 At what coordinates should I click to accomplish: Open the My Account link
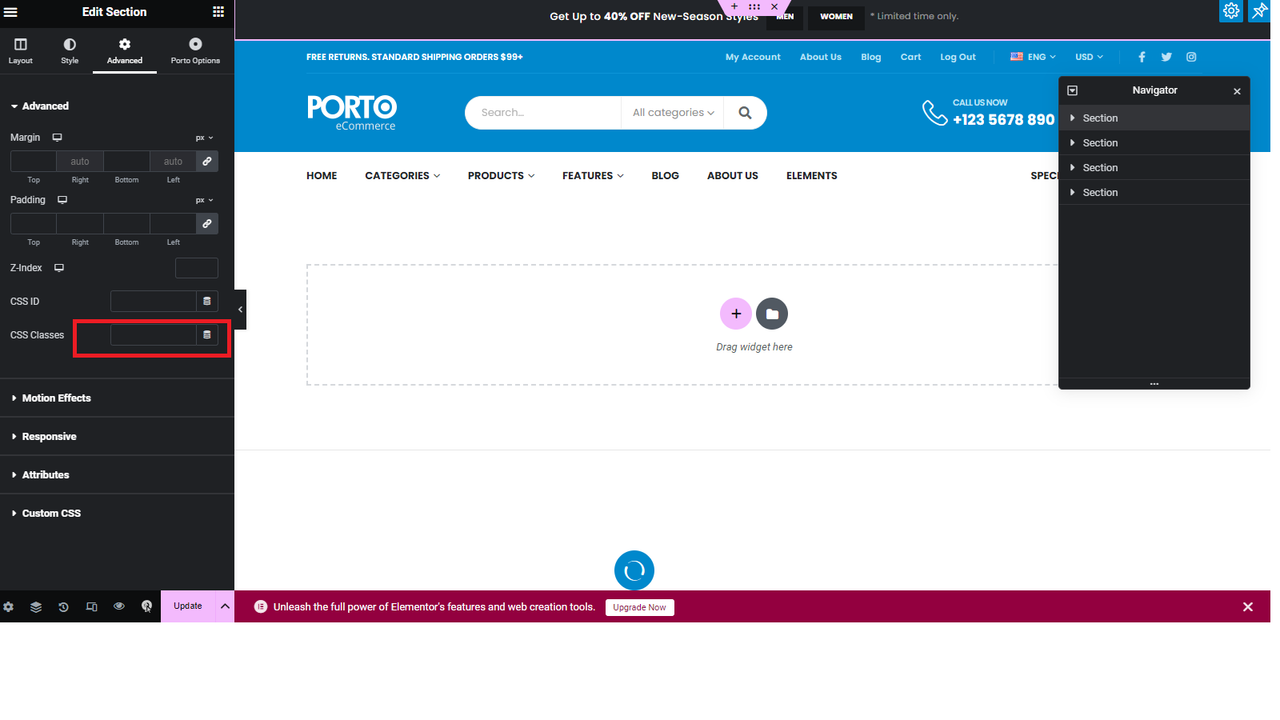pos(753,57)
